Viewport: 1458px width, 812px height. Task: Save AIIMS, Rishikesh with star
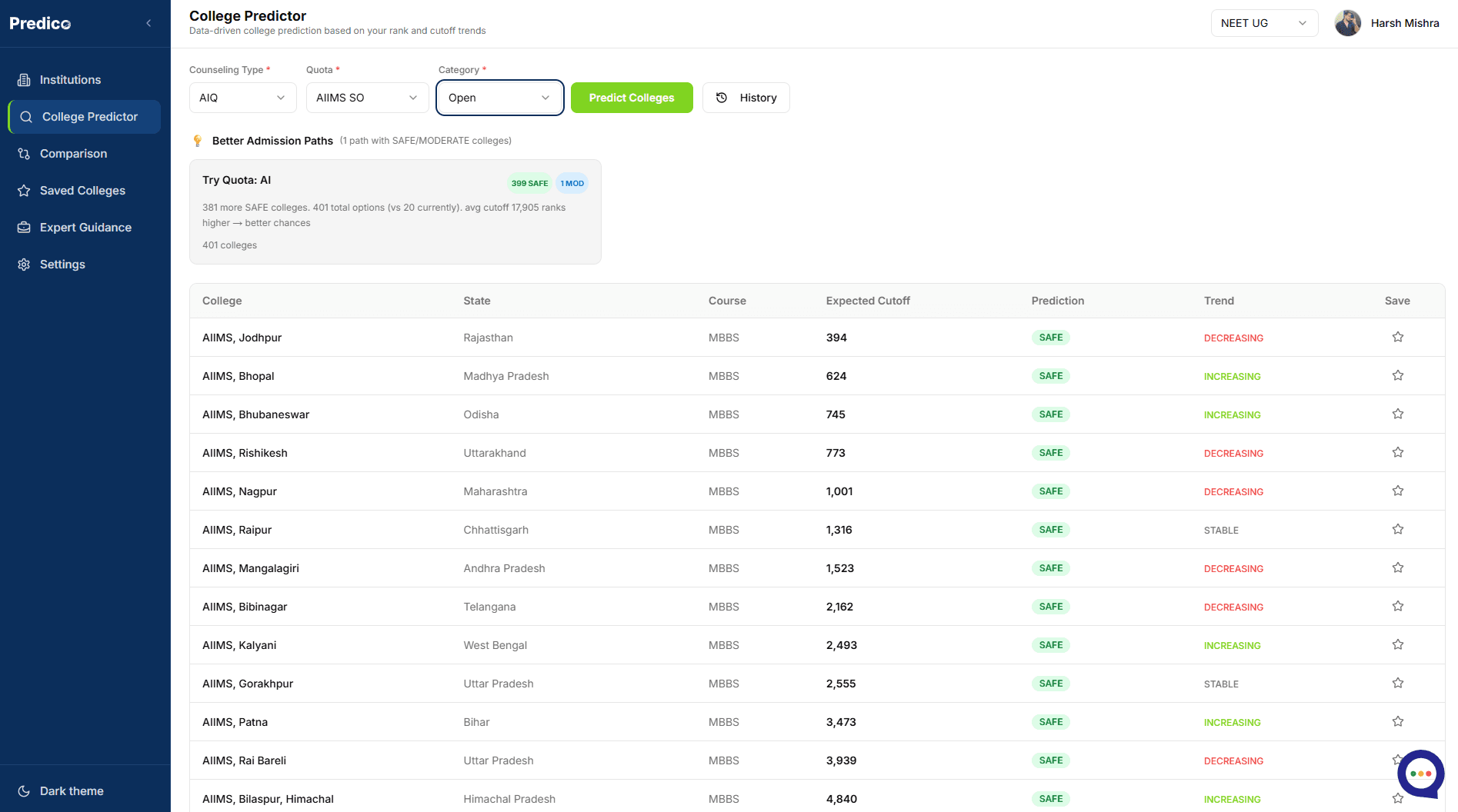click(1398, 452)
